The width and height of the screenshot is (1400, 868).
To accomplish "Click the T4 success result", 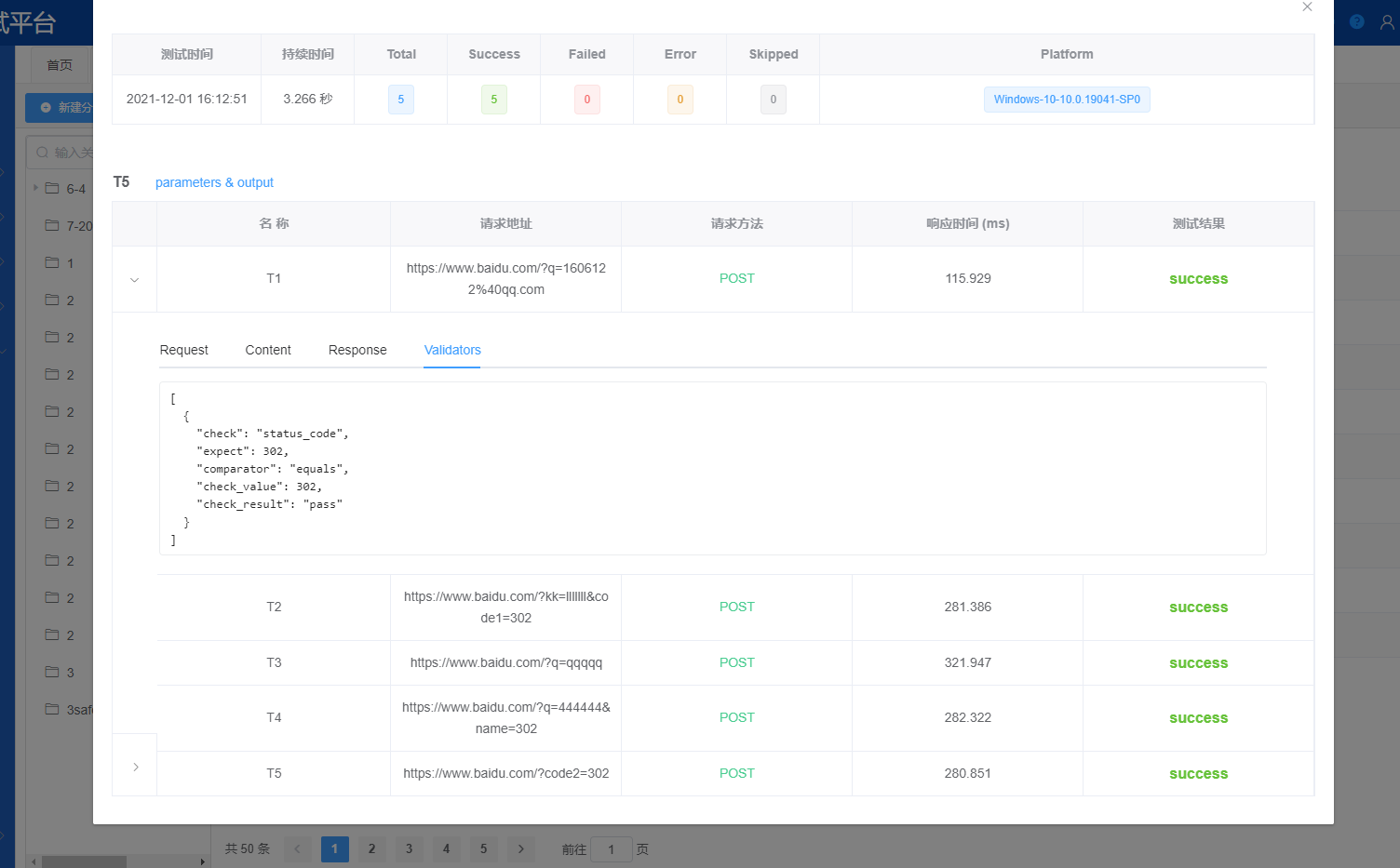I will tap(1199, 718).
